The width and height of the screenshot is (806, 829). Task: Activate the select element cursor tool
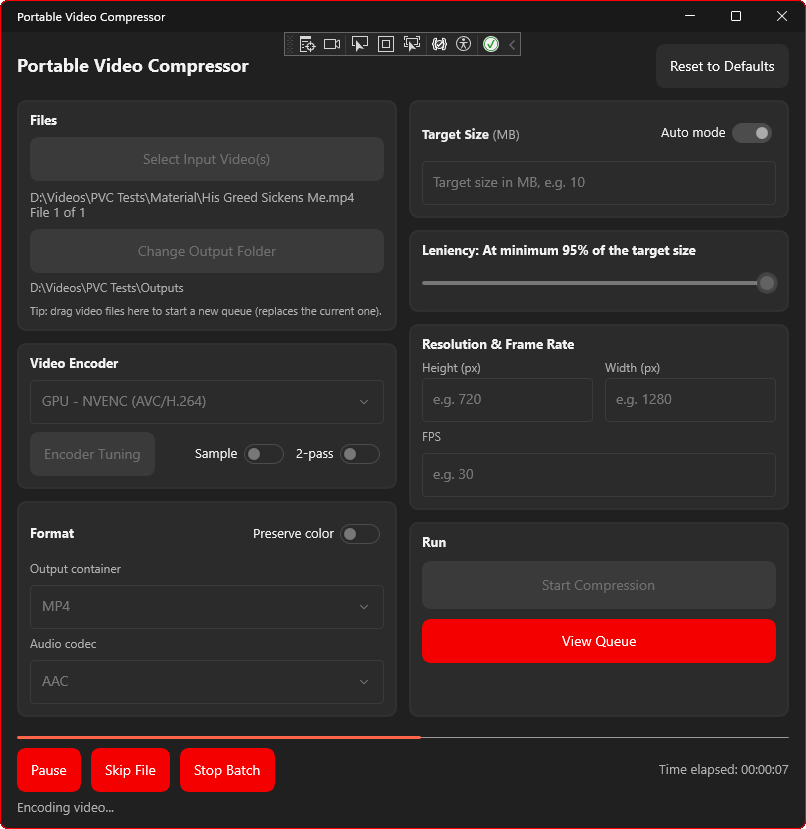(360, 44)
